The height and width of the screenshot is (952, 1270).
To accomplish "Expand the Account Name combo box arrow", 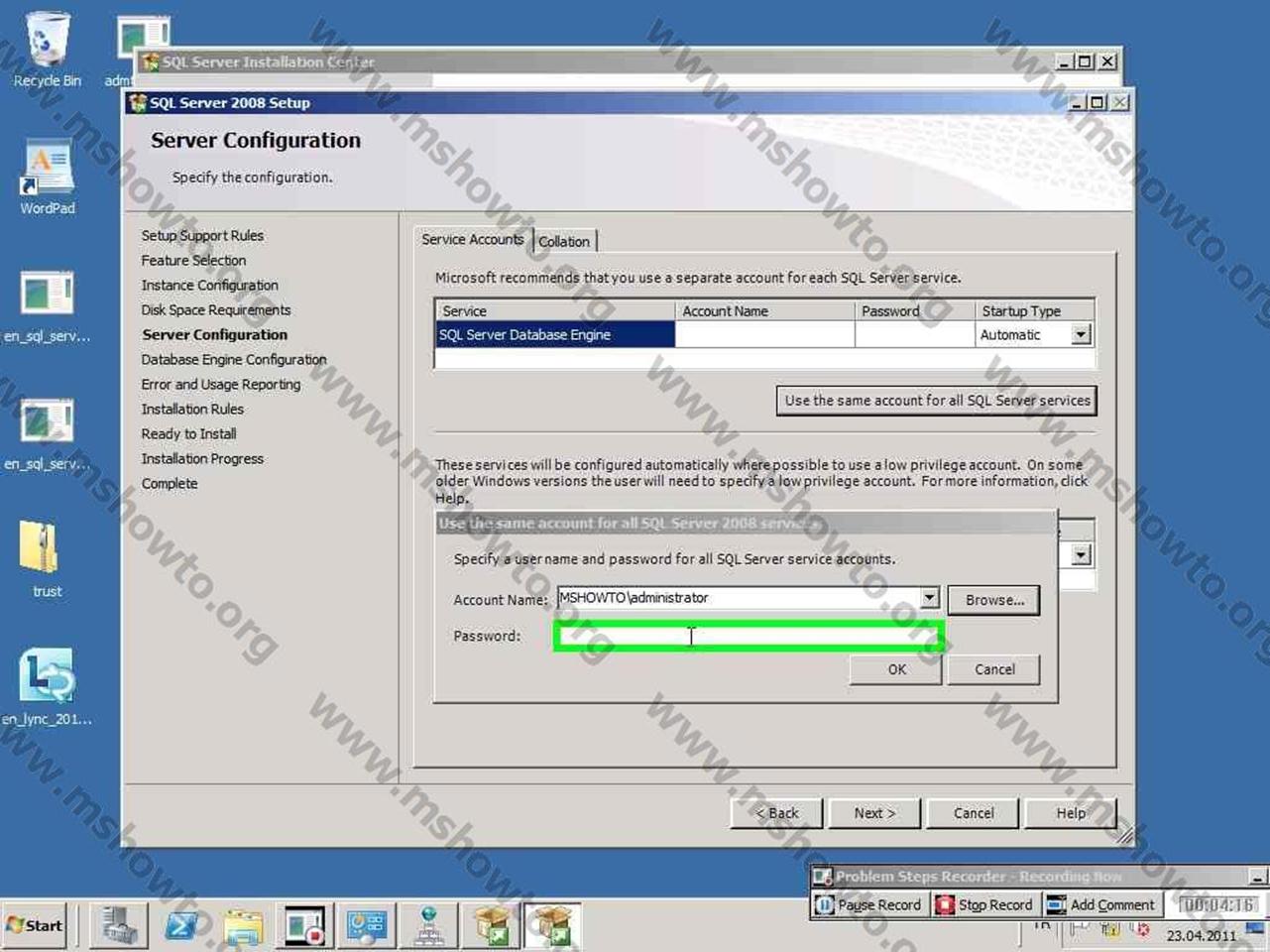I will (x=929, y=598).
